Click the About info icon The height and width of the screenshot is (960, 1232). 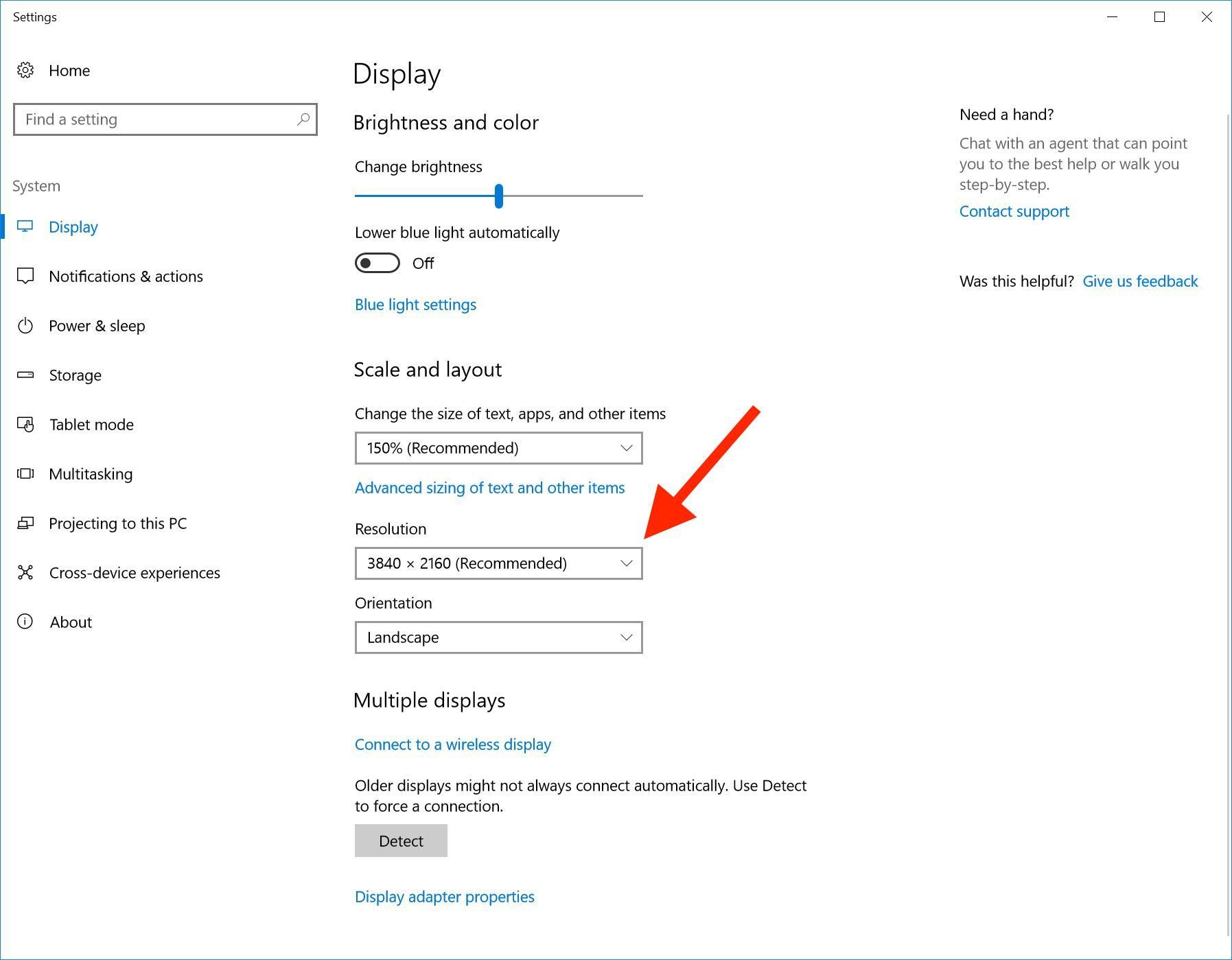click(25, 622)
